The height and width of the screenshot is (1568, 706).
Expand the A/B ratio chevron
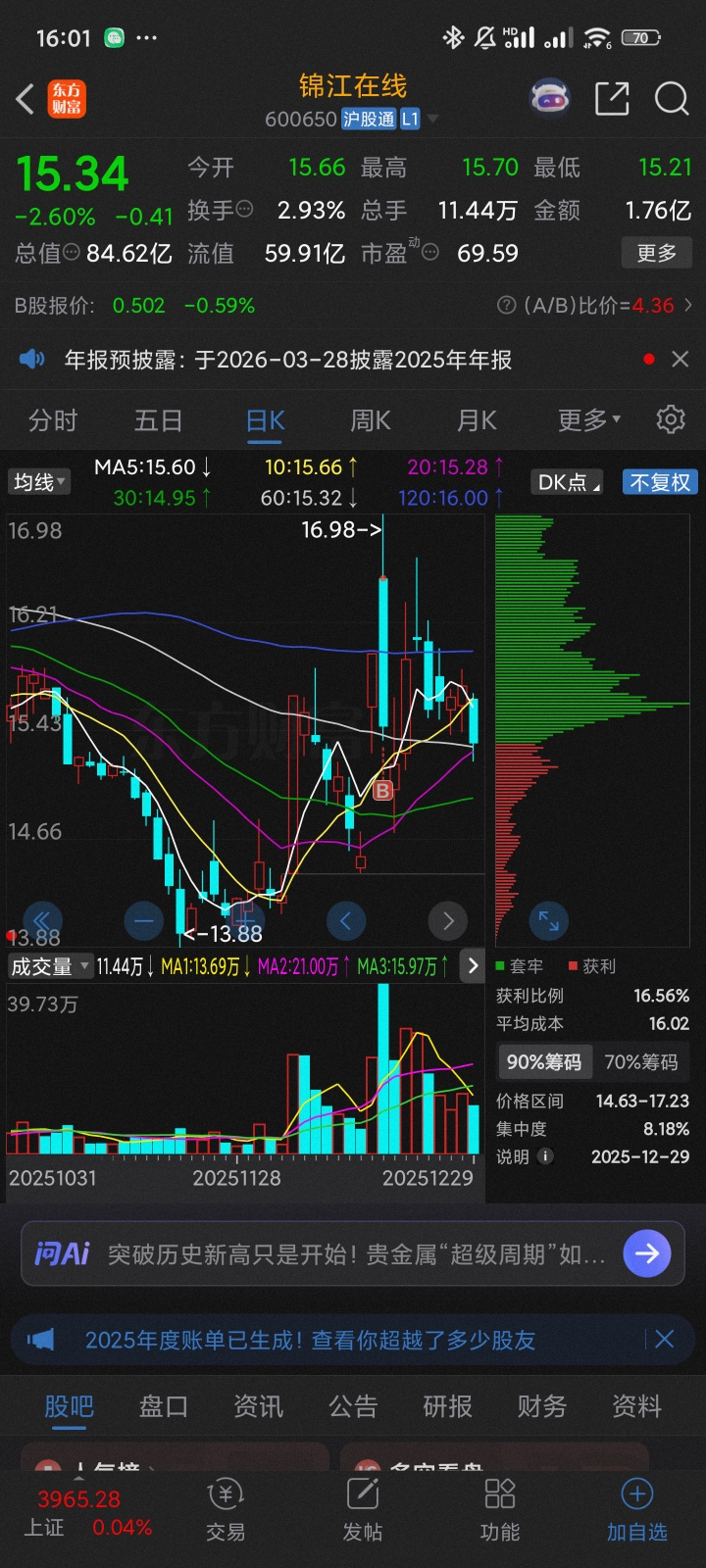(x=687, y=306)
